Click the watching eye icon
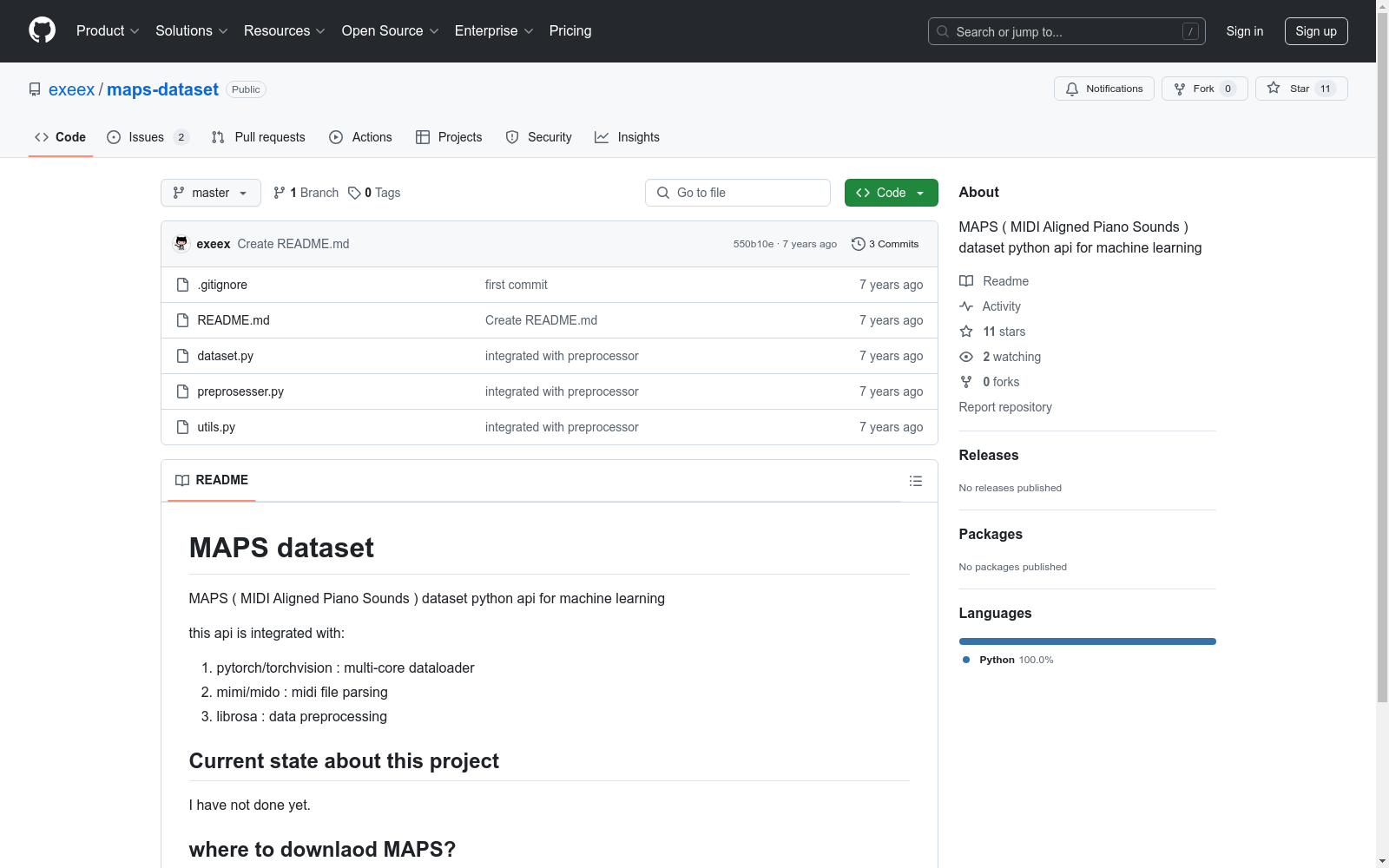The image size is (1389, 868). (966, 357)
